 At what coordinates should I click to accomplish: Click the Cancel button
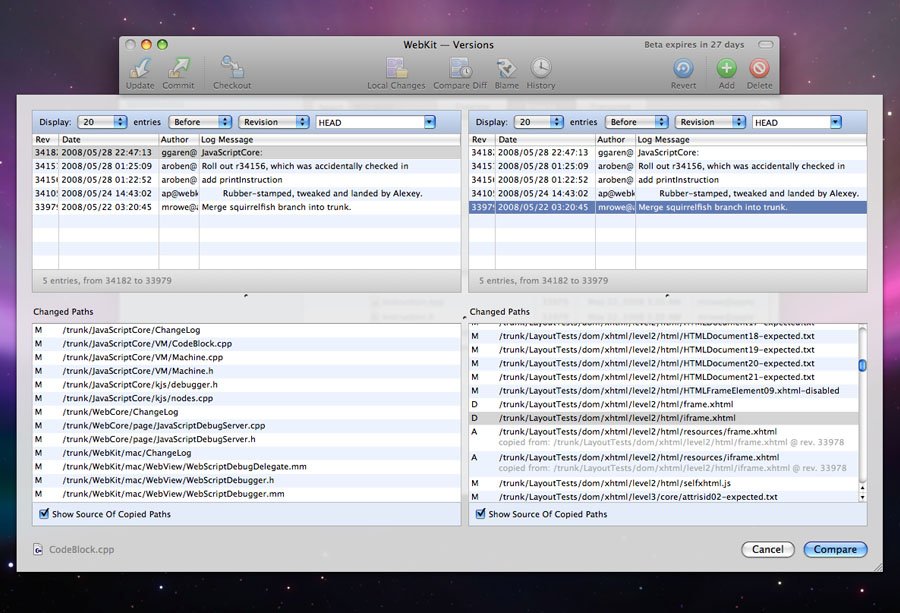[x=768, y=549]
